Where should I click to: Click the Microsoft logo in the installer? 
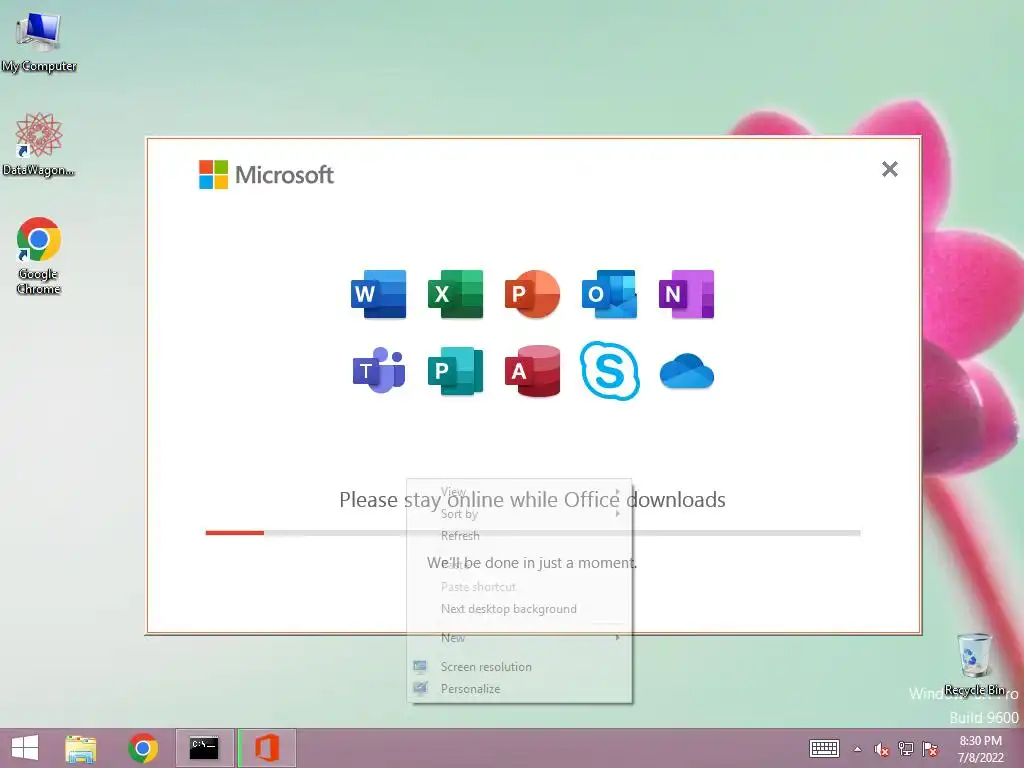pos(266,174)
